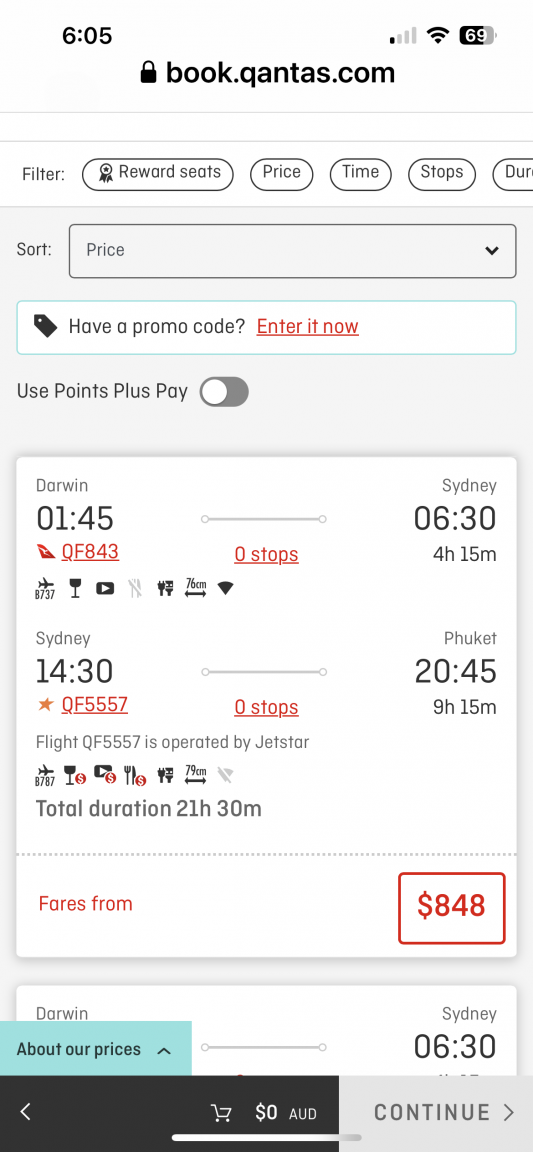Open the Price filter chip
533x1152 pixels.
click(x=282, y=174)
